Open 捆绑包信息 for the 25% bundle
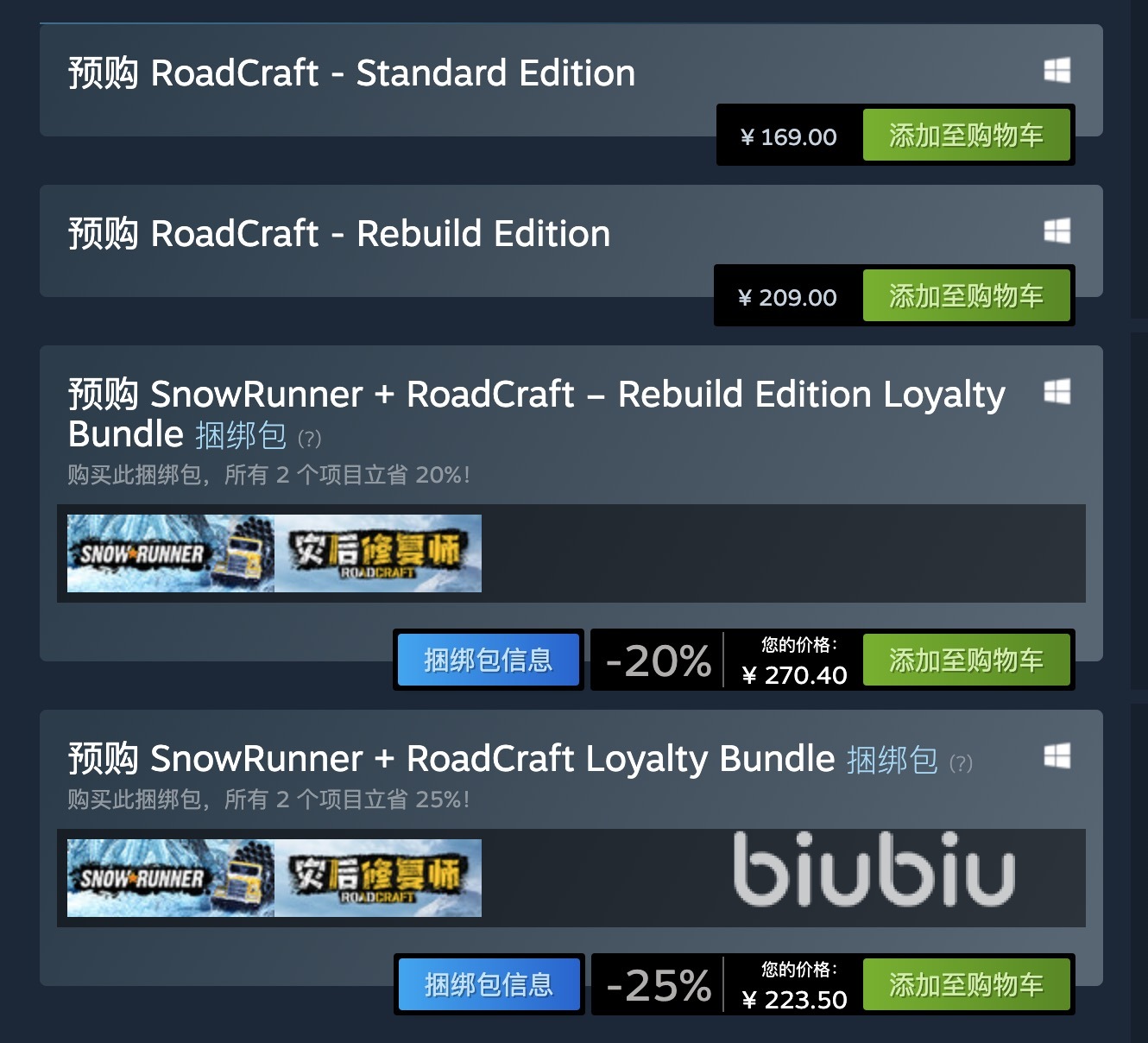 click(489, 985)
